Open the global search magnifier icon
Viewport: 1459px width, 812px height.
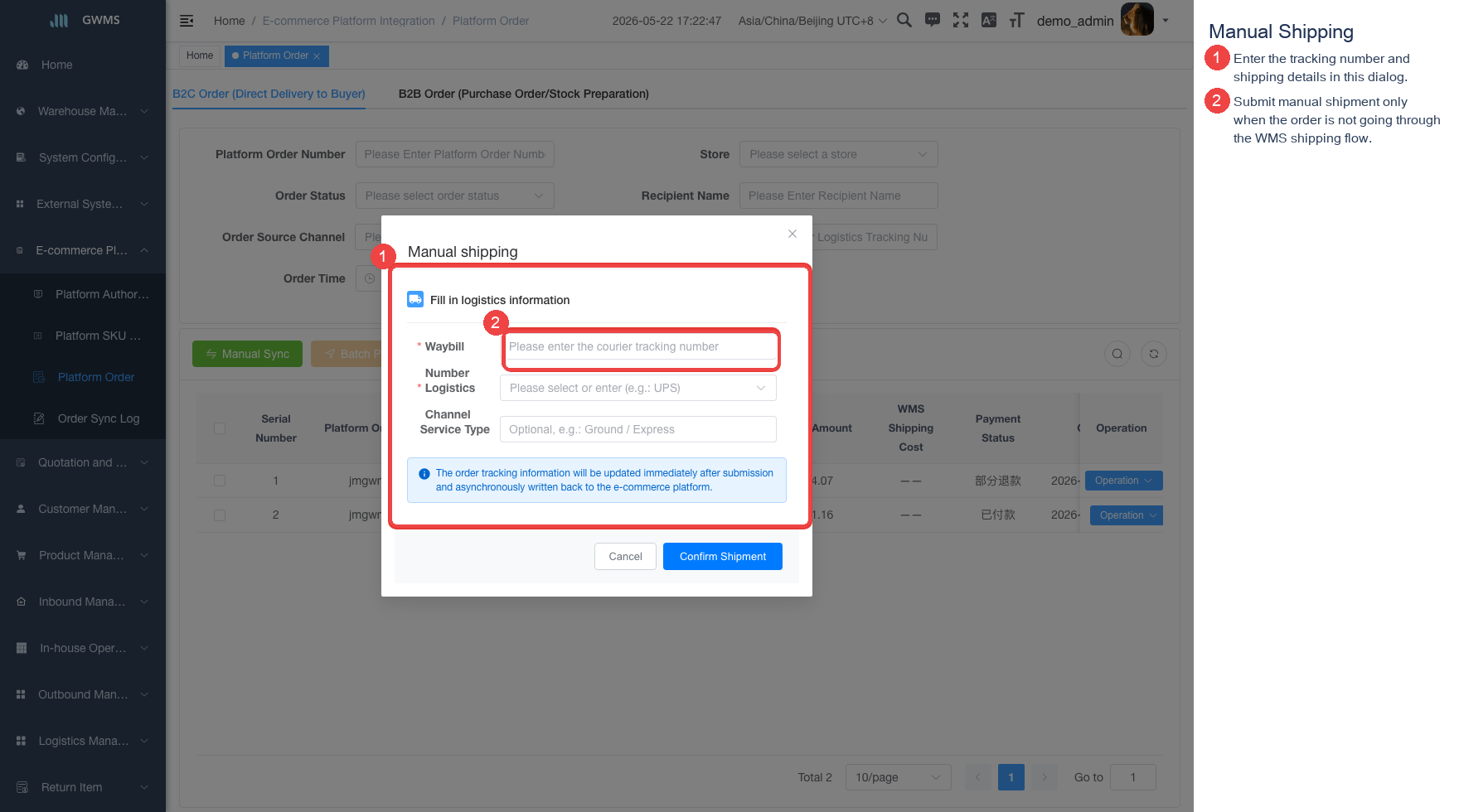click(x=904, y=20)
